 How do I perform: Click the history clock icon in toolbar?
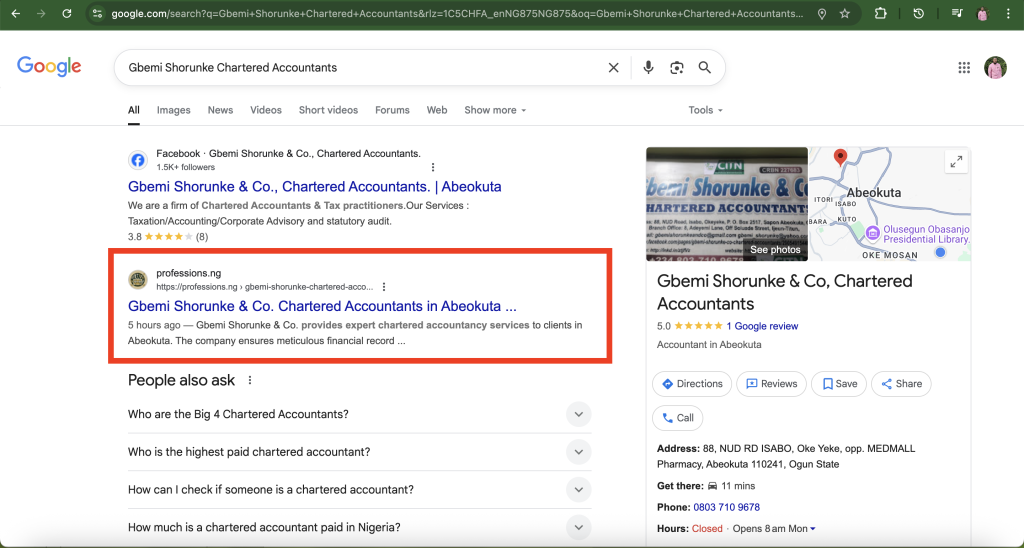pos(919,13)
